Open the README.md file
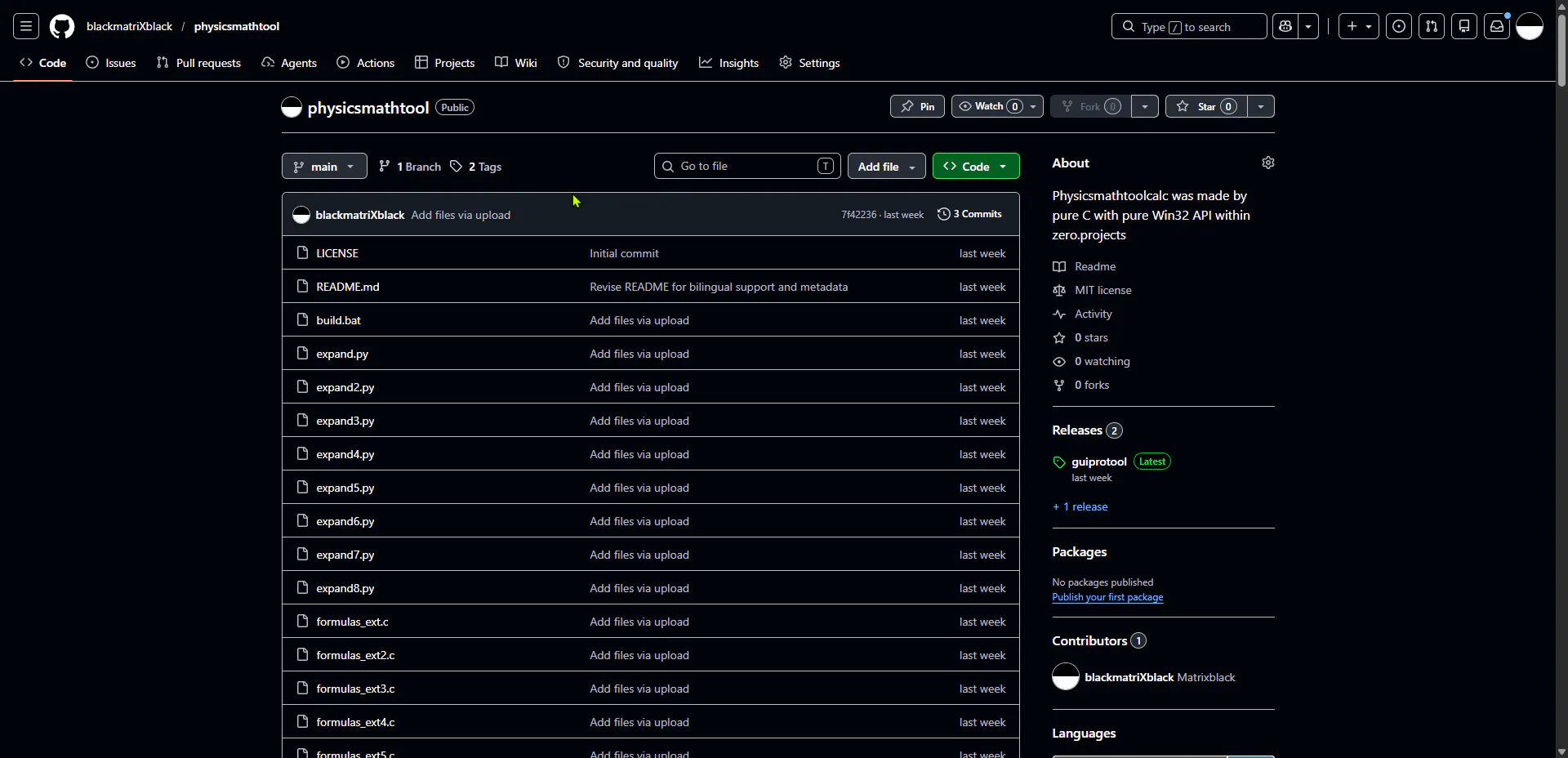 (348, 287)
